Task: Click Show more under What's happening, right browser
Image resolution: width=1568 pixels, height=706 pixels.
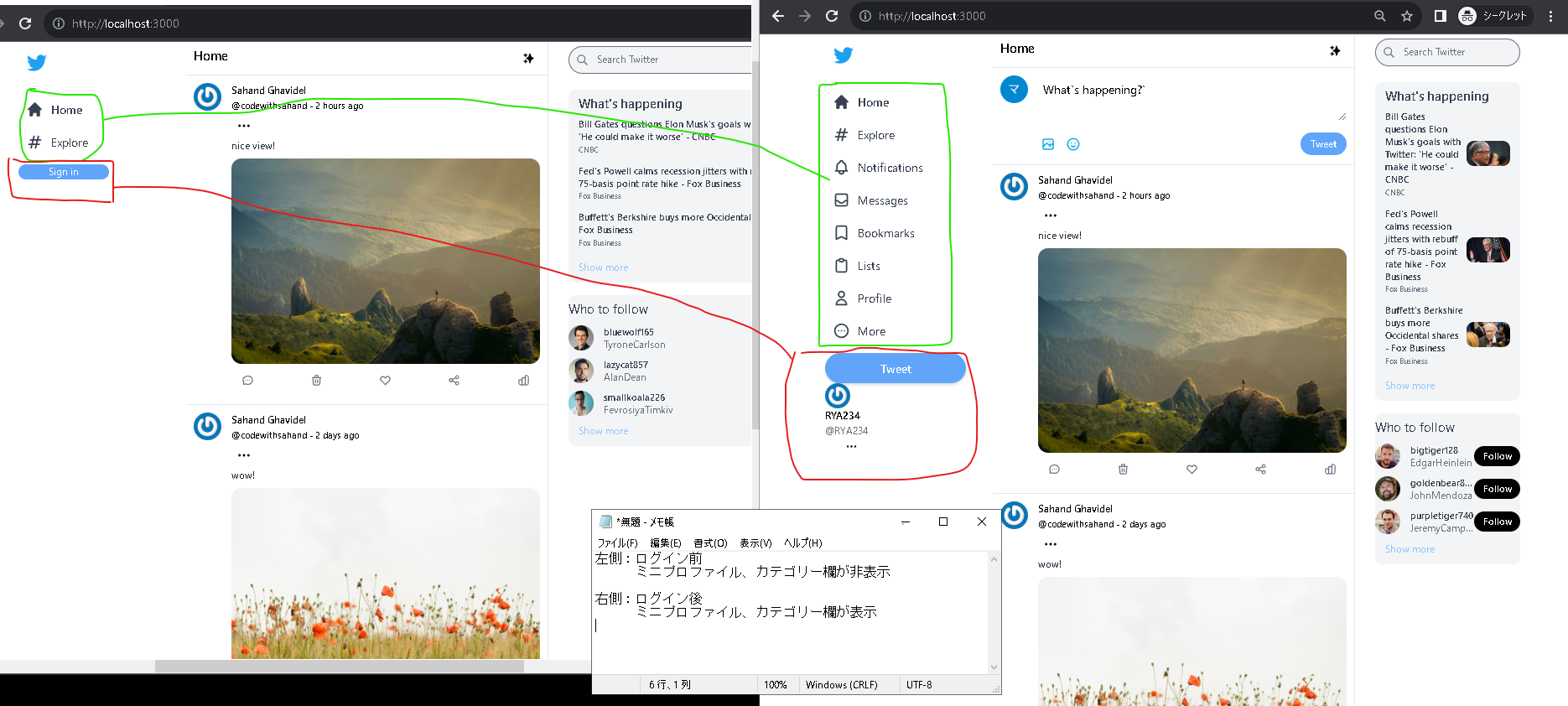Action: pos(1410,386)
